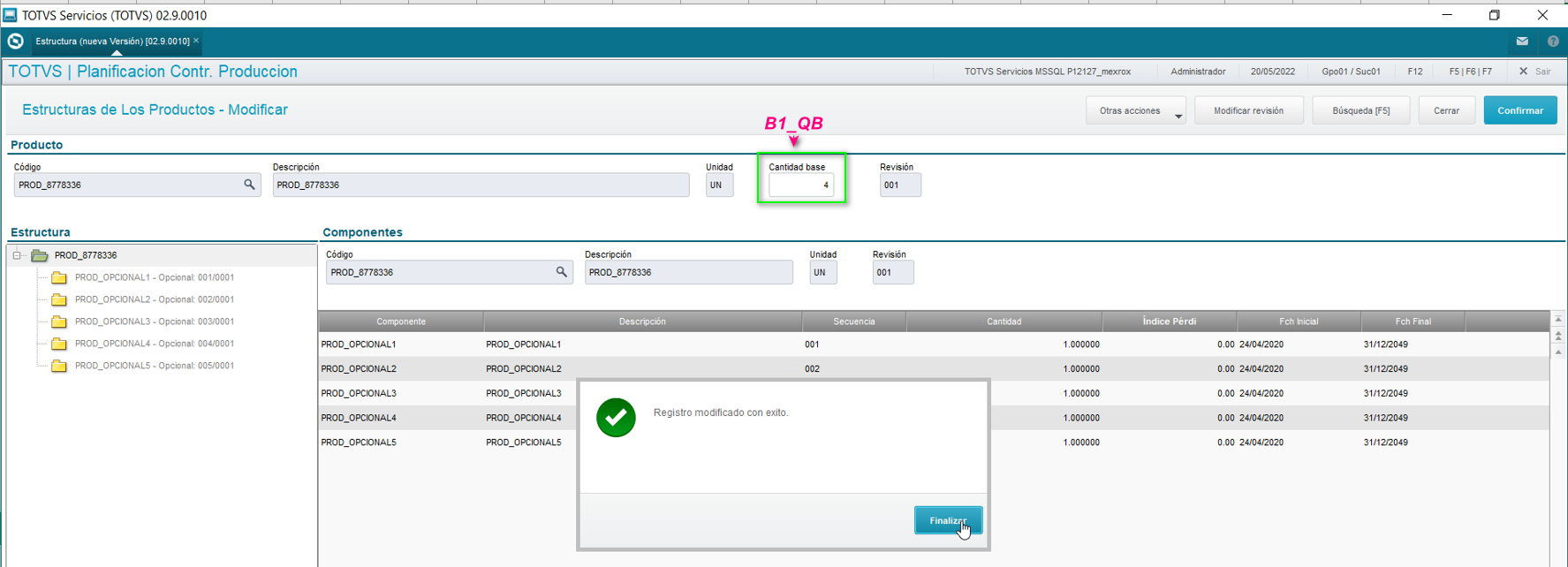Screen dimensions: 1568x567
Task: Click the Descripción grid column header
Action: 642,321
